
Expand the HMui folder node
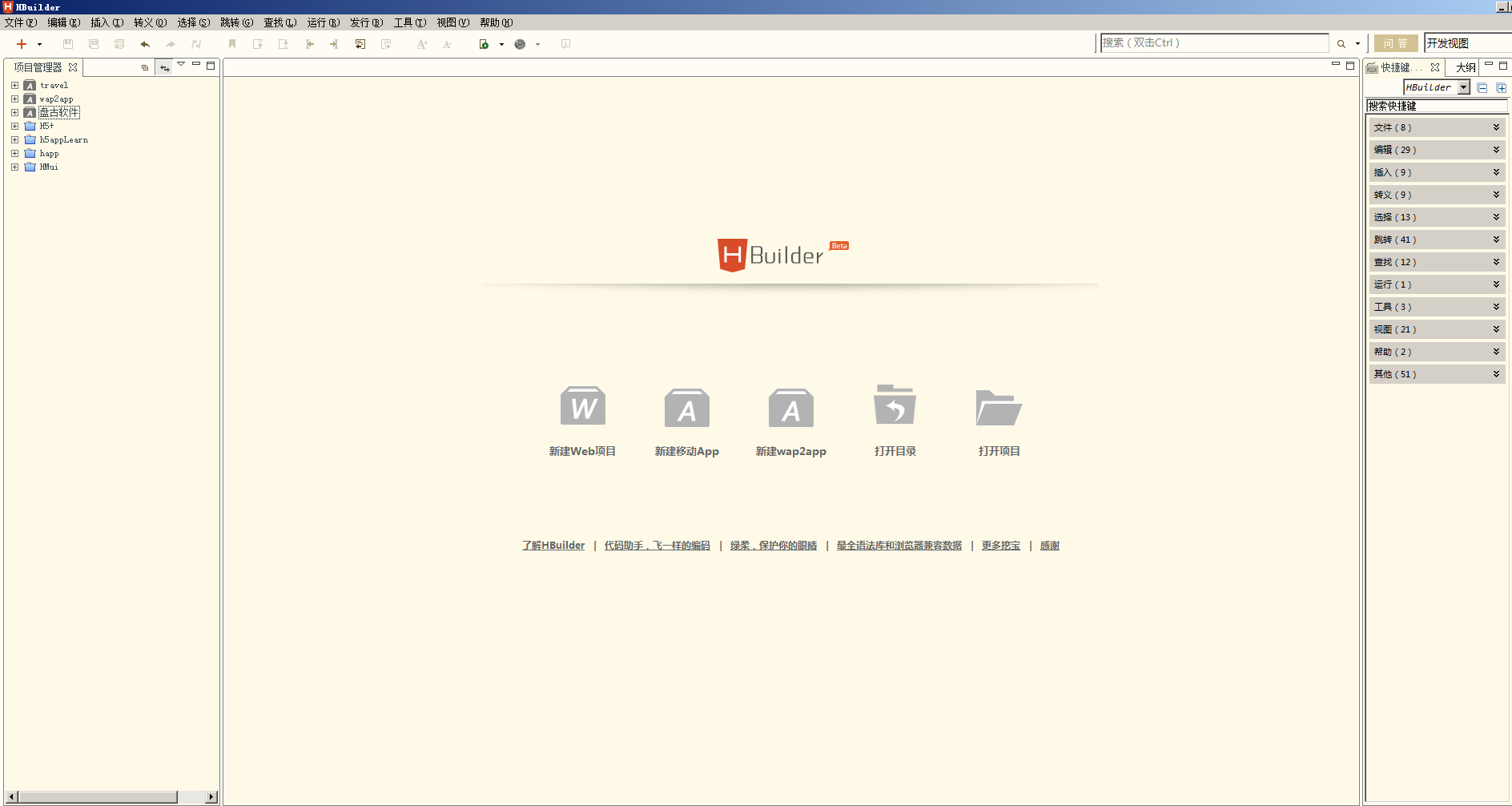point(14,167)
